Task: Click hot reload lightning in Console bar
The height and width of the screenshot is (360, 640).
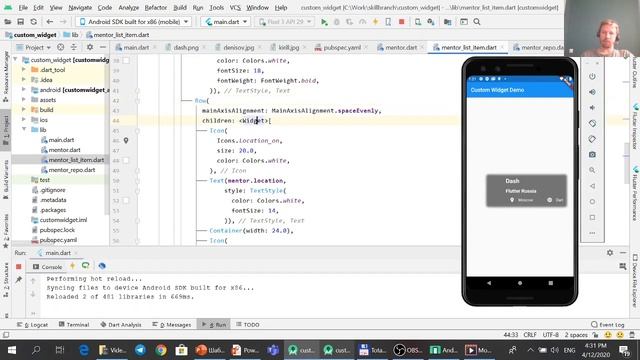Action: coord(73,266)
